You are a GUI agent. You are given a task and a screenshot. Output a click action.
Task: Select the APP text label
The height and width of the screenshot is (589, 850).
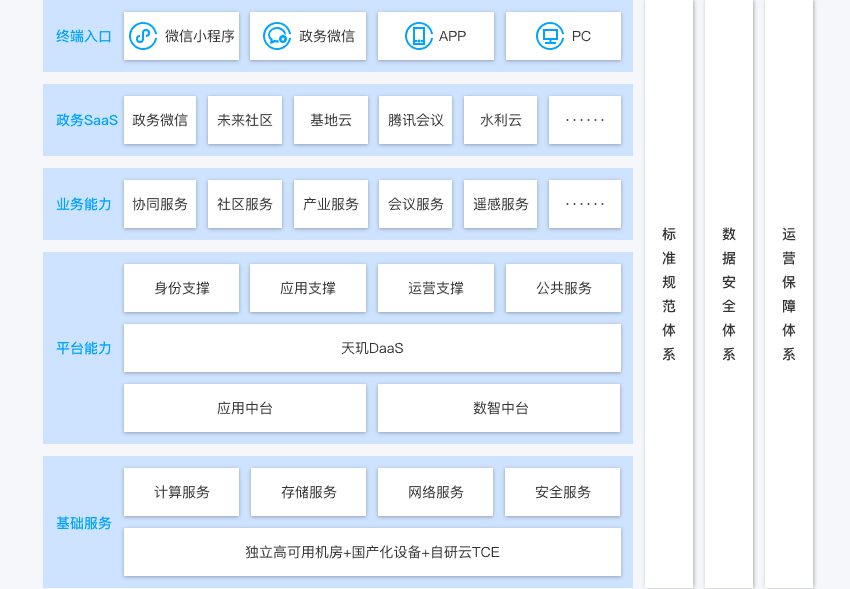(x=453, y=36)
